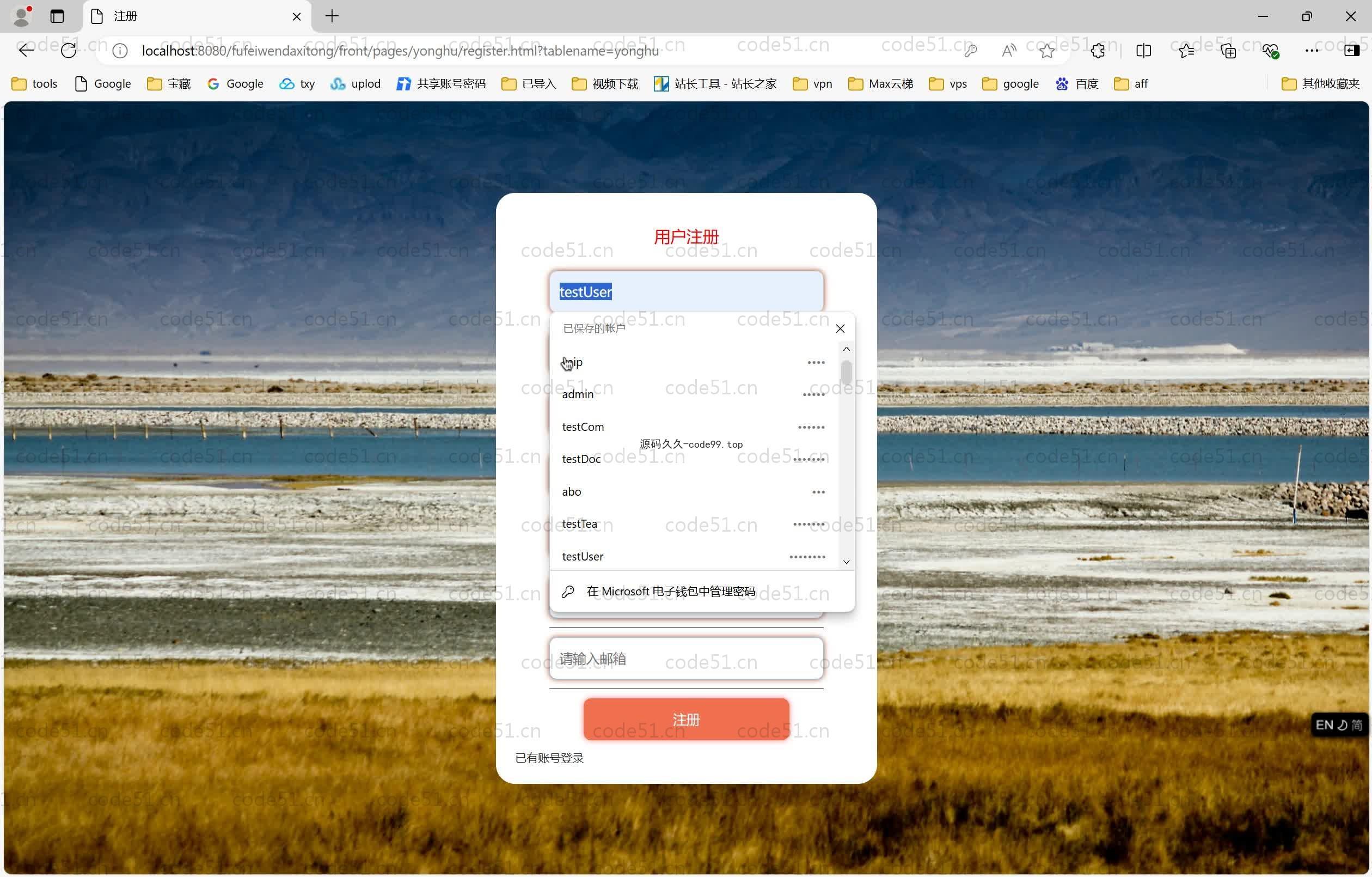This screenshot has width=1372, height=877.
Task: Click scroll-up arrow in saved accounts list
Action: 846,349
